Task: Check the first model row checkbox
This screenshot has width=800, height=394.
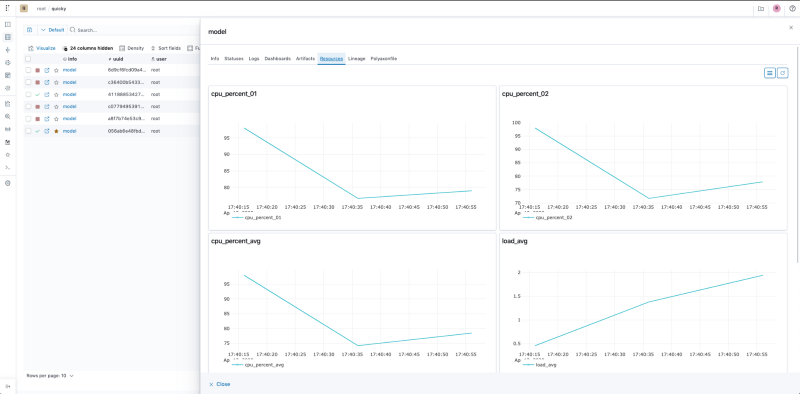Action: (29, 70)
